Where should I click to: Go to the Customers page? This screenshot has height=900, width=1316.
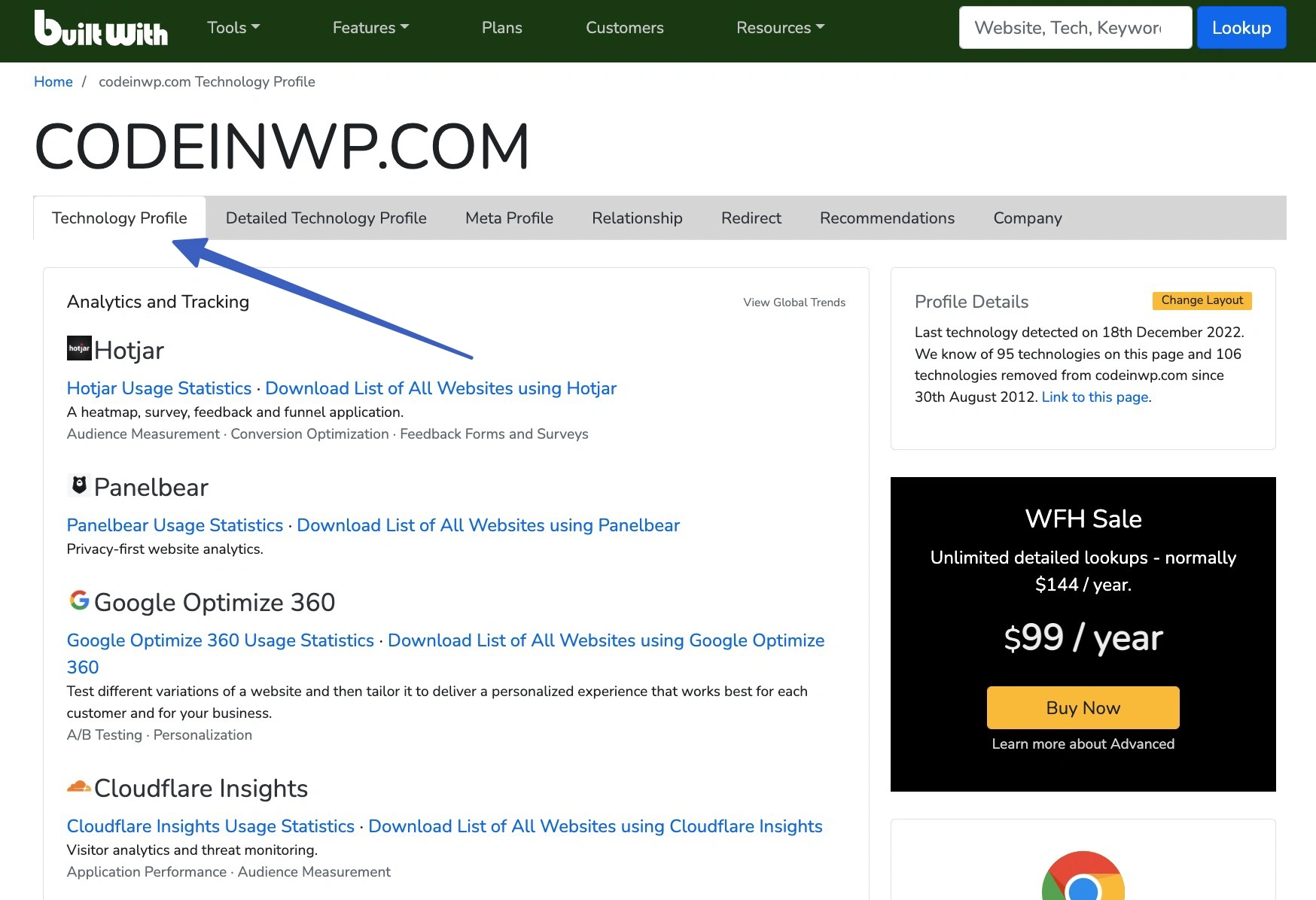coord(624,28)
